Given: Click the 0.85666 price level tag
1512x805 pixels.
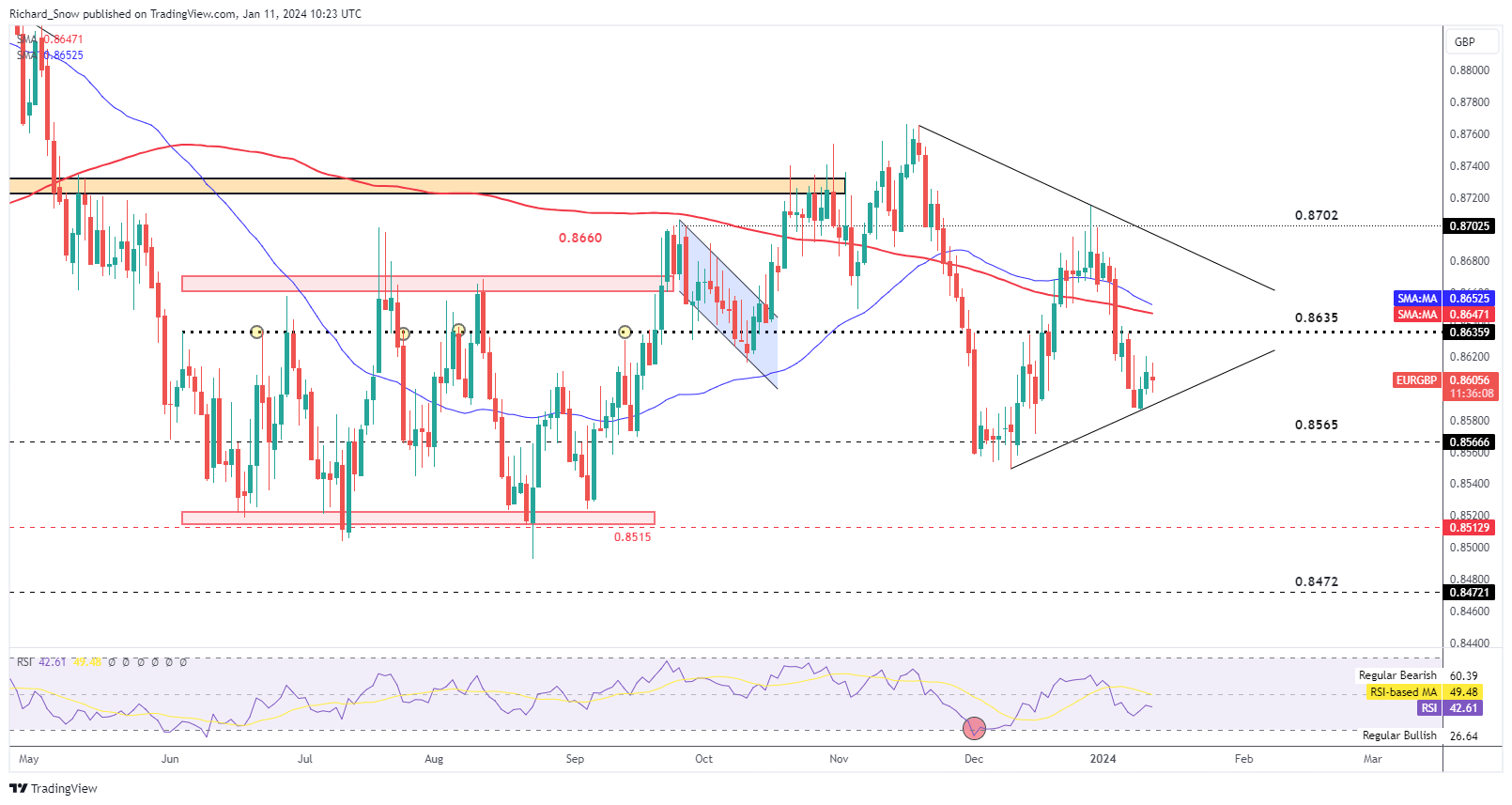Looking at the screenshot, I should click(x=1470, y=442).
